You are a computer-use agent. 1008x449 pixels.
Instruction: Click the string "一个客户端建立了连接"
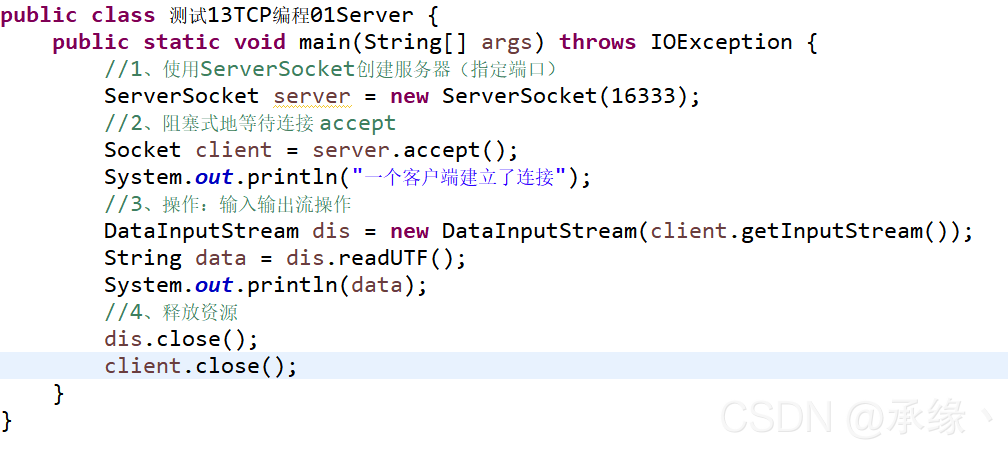click(x=460, y=178)
